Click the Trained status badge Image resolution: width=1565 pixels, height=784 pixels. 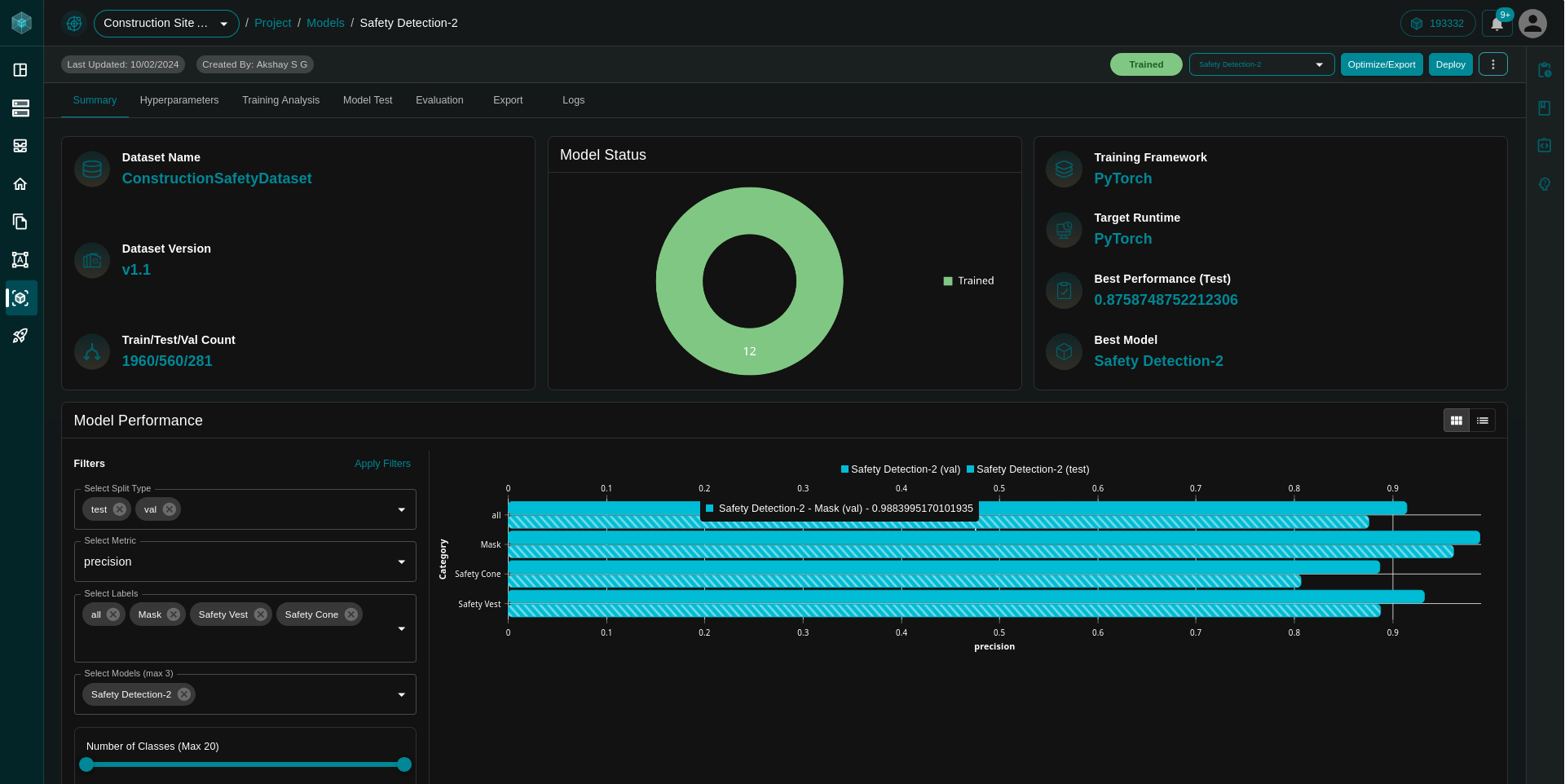coord(1146,64)
